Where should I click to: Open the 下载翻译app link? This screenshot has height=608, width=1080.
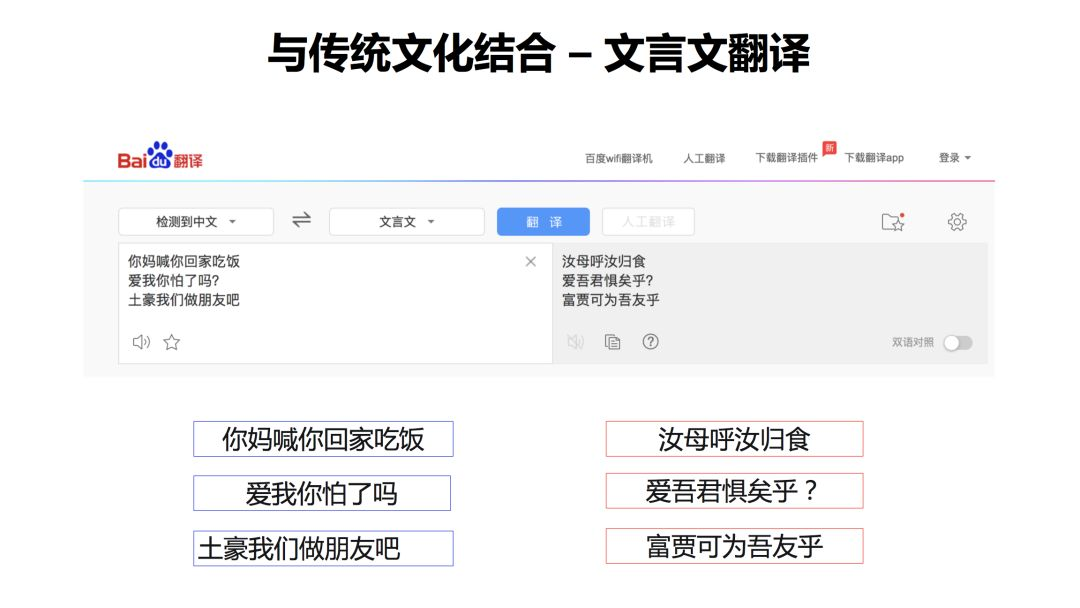[874, 158]
